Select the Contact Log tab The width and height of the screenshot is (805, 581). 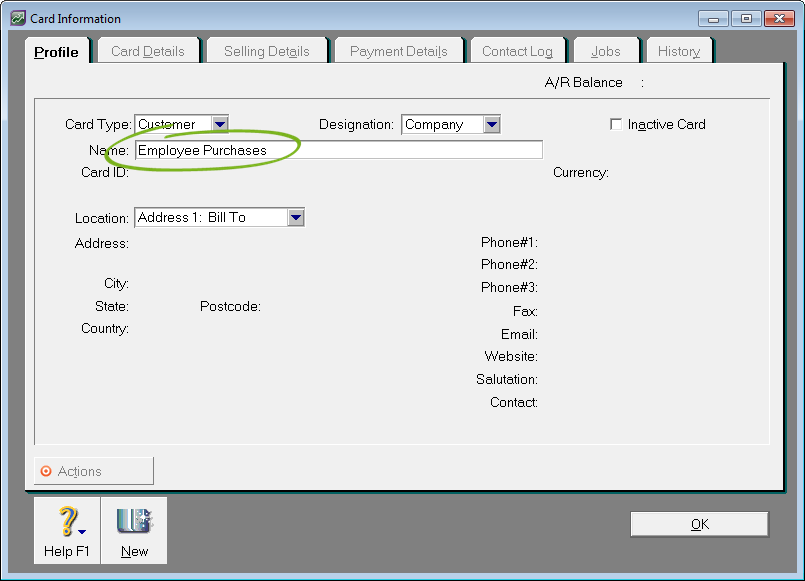tap(517, 51)
